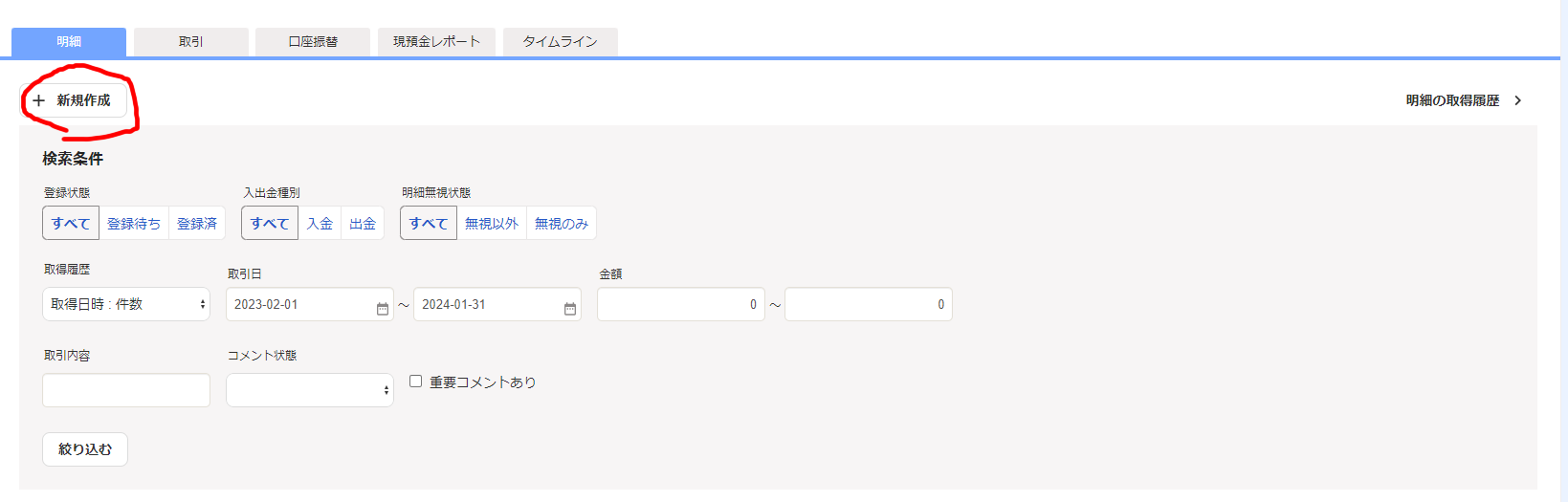The image size is (1568, 502).
Task: Switch to the 口座振替 tab
Action: click(x=313, y=42)
